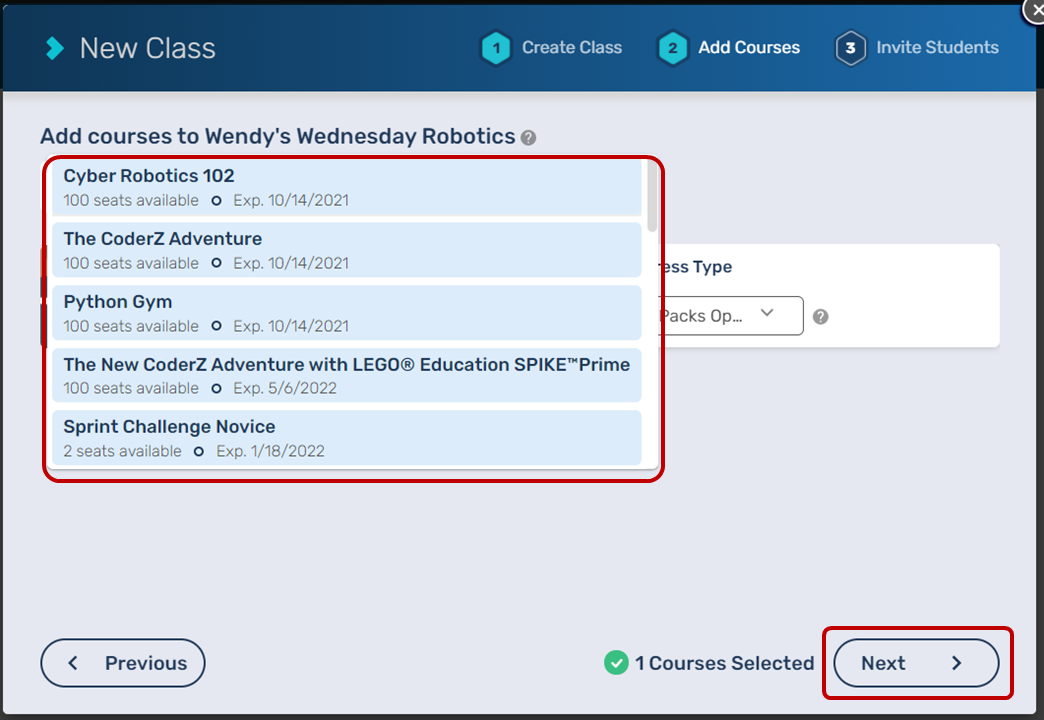The width and height of the screenshot is (1044, 720).
Task: Go to the Create Class step label
Action: (x=571, y=48)
